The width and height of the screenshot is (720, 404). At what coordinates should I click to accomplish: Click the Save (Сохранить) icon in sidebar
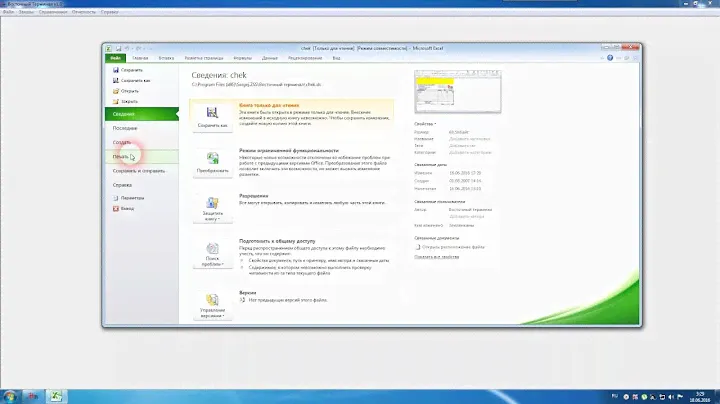coord(114,69)
